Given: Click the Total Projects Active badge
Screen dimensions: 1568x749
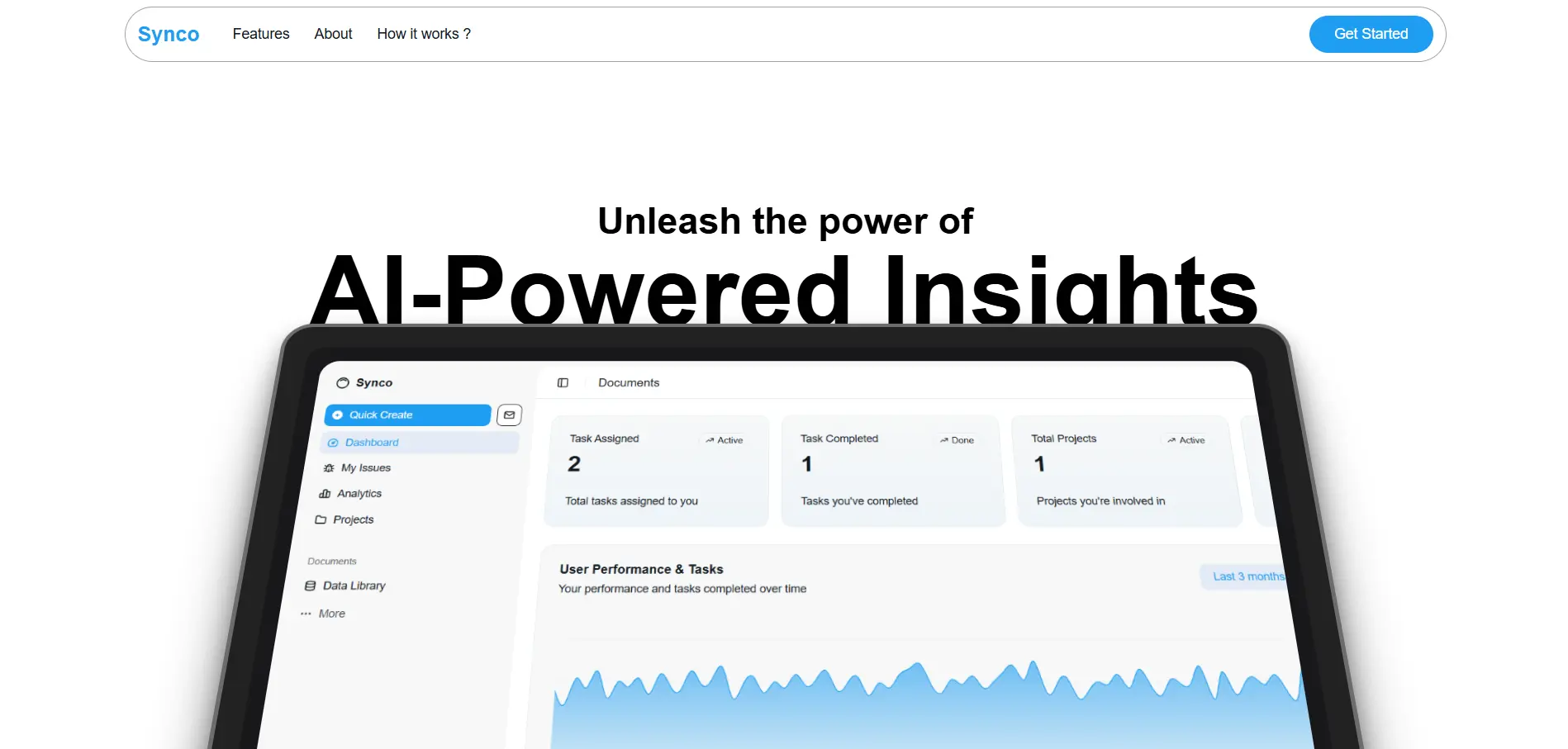Looking at the screenshot, I should point(1186,440).
